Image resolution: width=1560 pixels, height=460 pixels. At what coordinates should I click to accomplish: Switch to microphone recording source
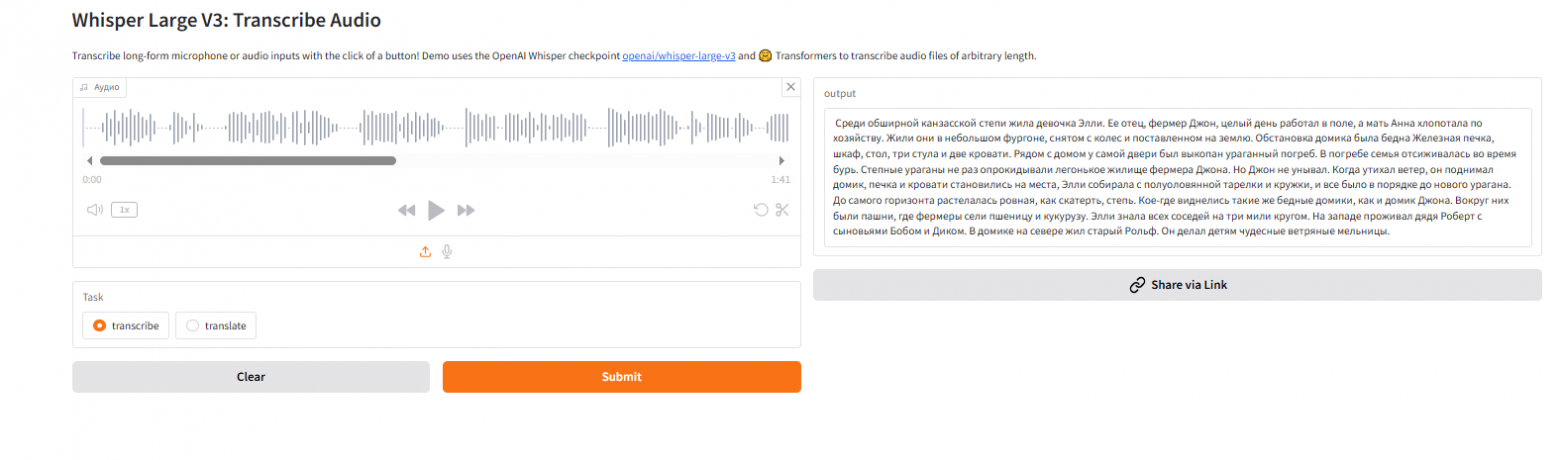pyautogui.click(x=447, y=252)
